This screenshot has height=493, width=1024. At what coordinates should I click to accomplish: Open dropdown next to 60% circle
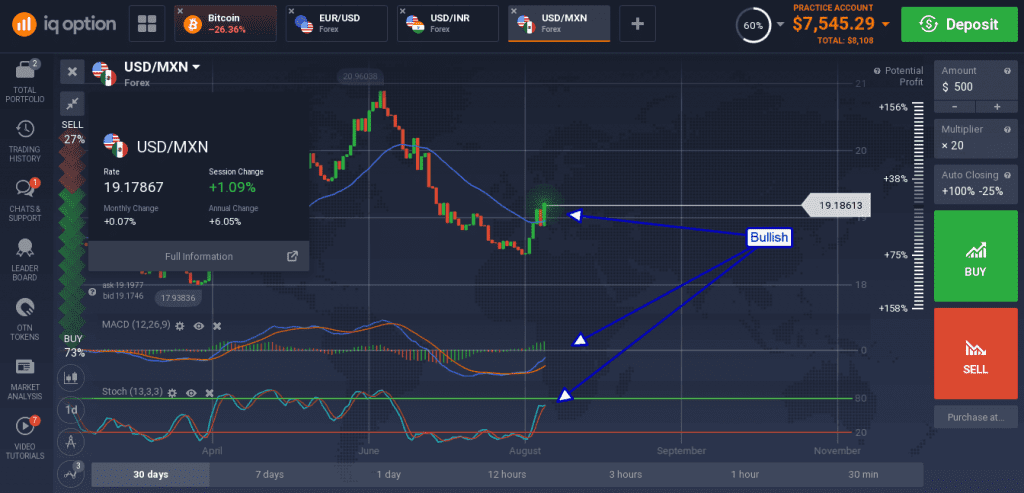click(780, 25)
